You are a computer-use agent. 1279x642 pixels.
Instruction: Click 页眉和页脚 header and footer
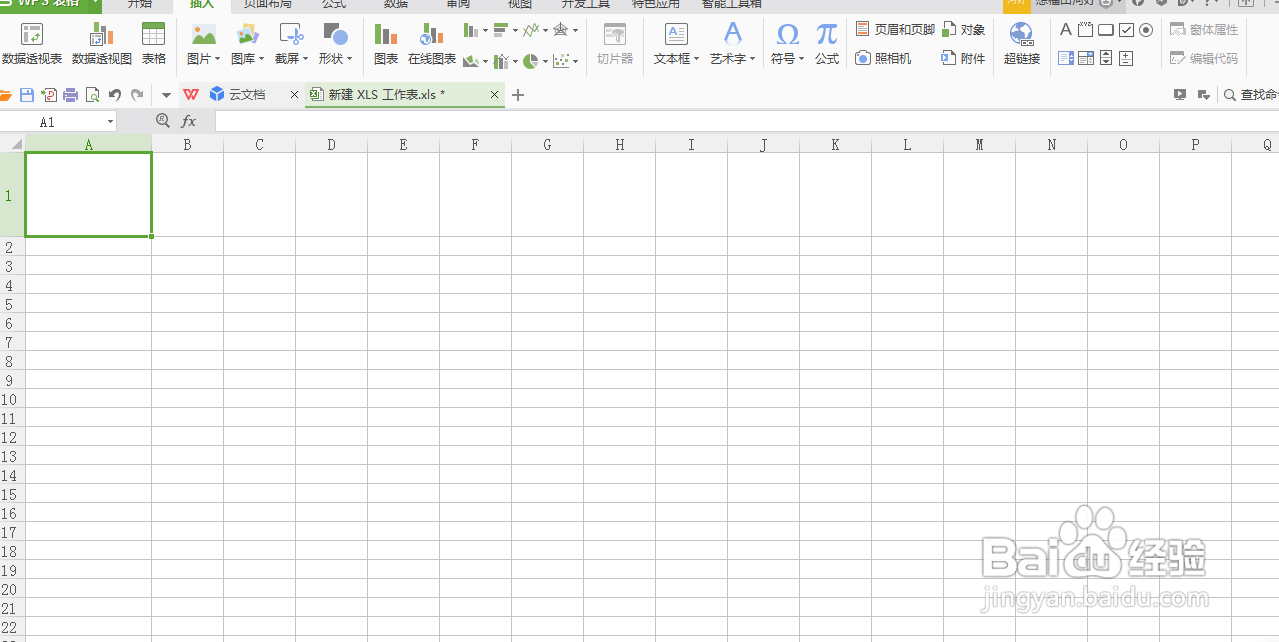coord(895,30)
